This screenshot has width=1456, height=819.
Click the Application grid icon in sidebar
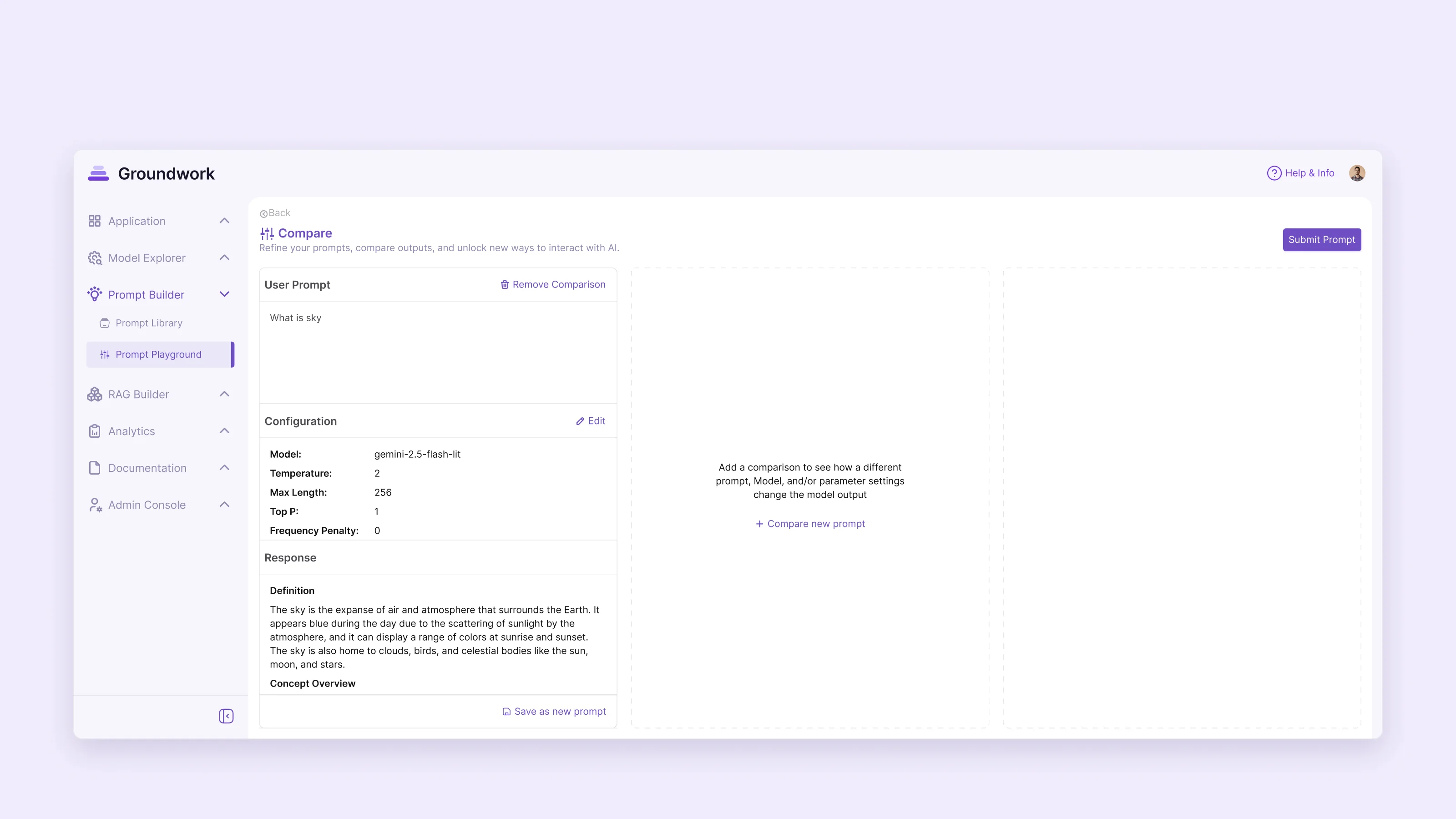(x=94, y=221)
